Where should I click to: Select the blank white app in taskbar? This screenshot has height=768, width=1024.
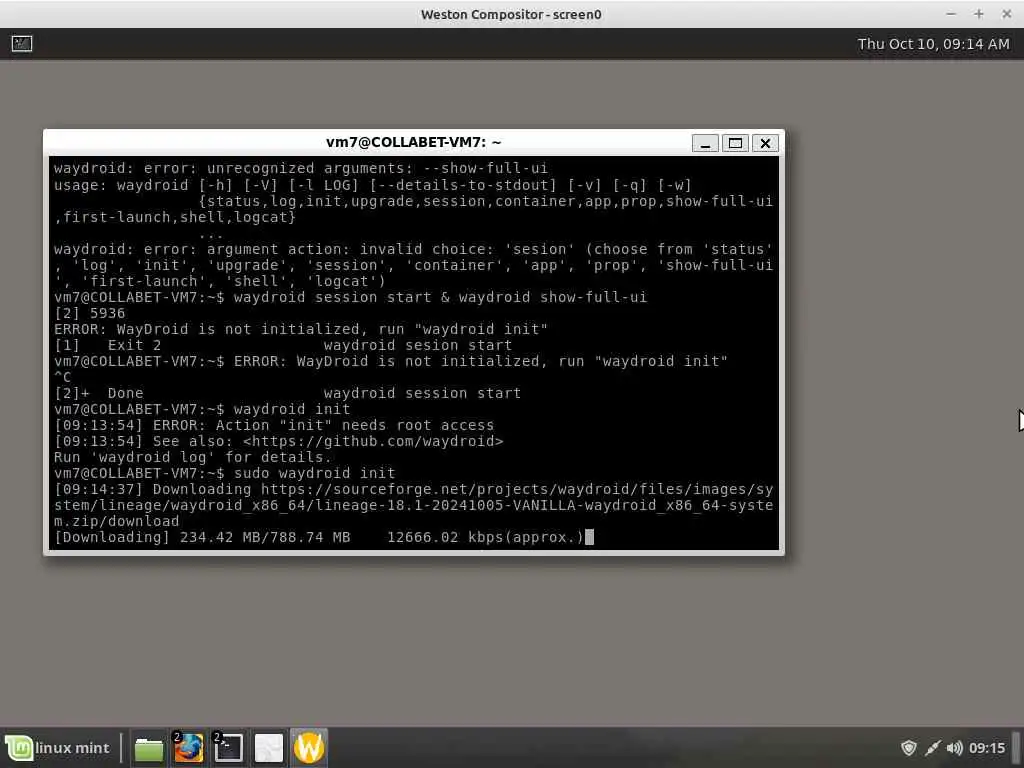[x=268, y=748]
